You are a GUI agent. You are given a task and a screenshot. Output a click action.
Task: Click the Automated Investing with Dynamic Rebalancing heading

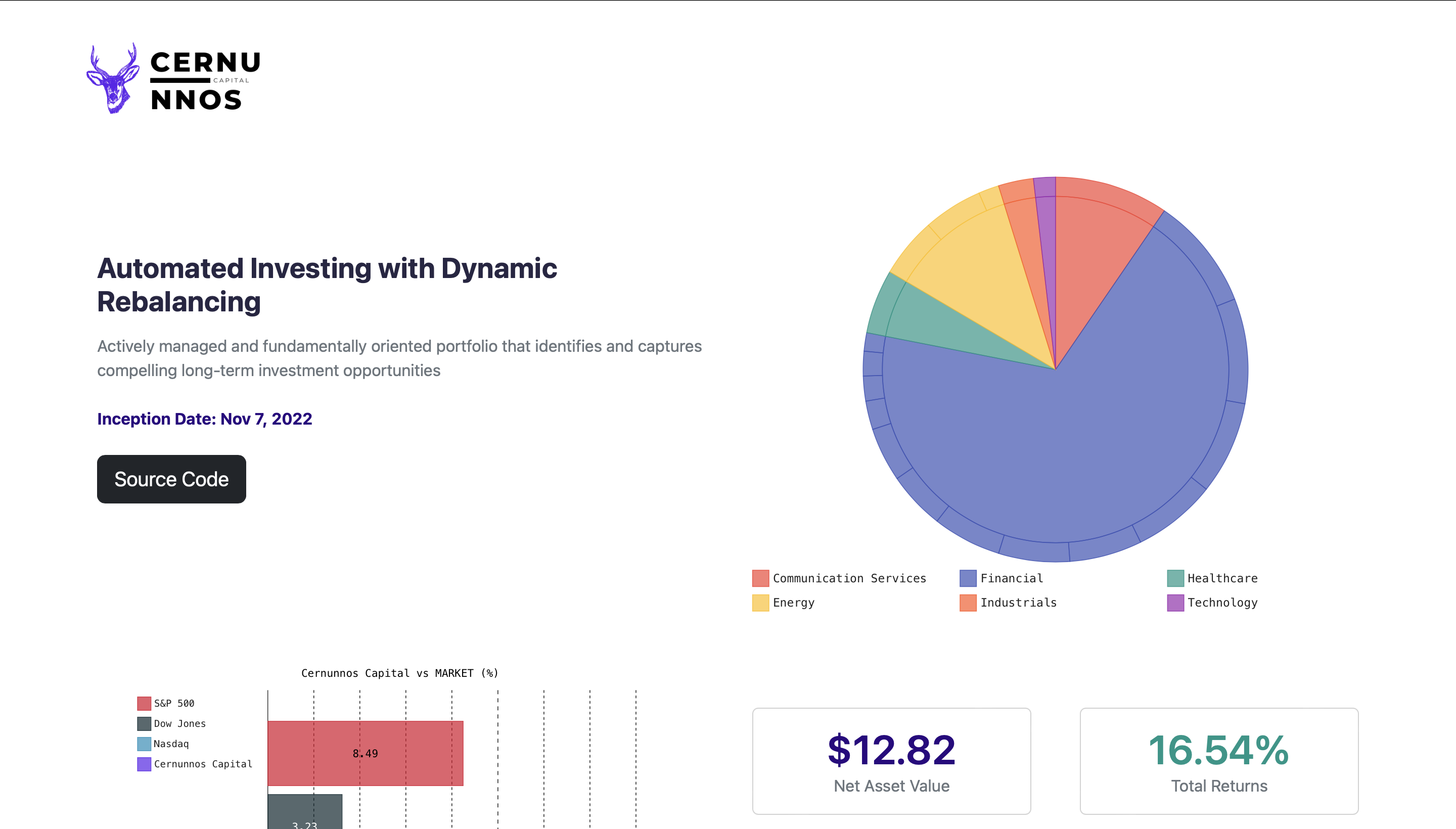tap(327, 285)
